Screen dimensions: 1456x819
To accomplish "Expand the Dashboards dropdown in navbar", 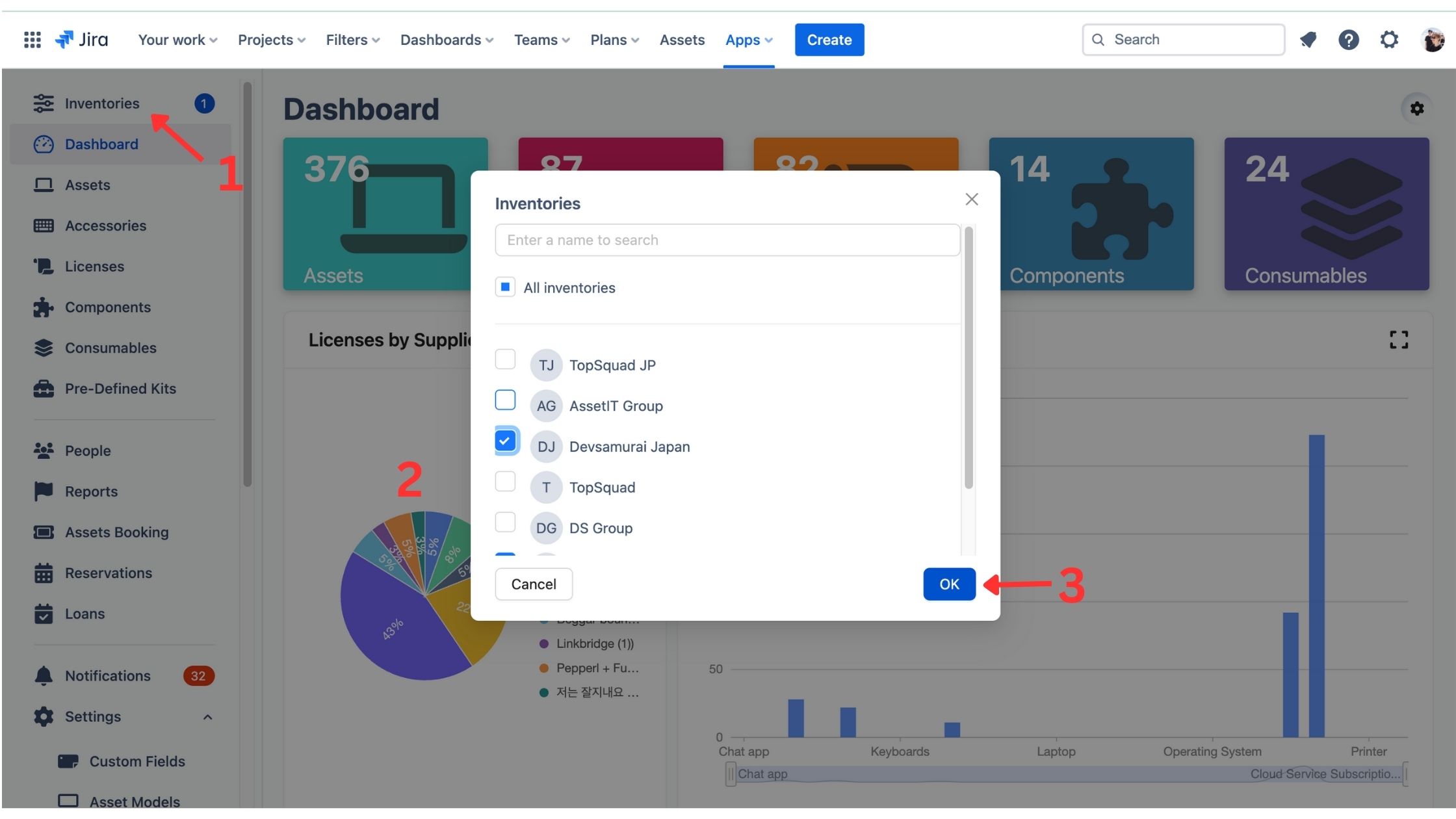I will point(447,40).
